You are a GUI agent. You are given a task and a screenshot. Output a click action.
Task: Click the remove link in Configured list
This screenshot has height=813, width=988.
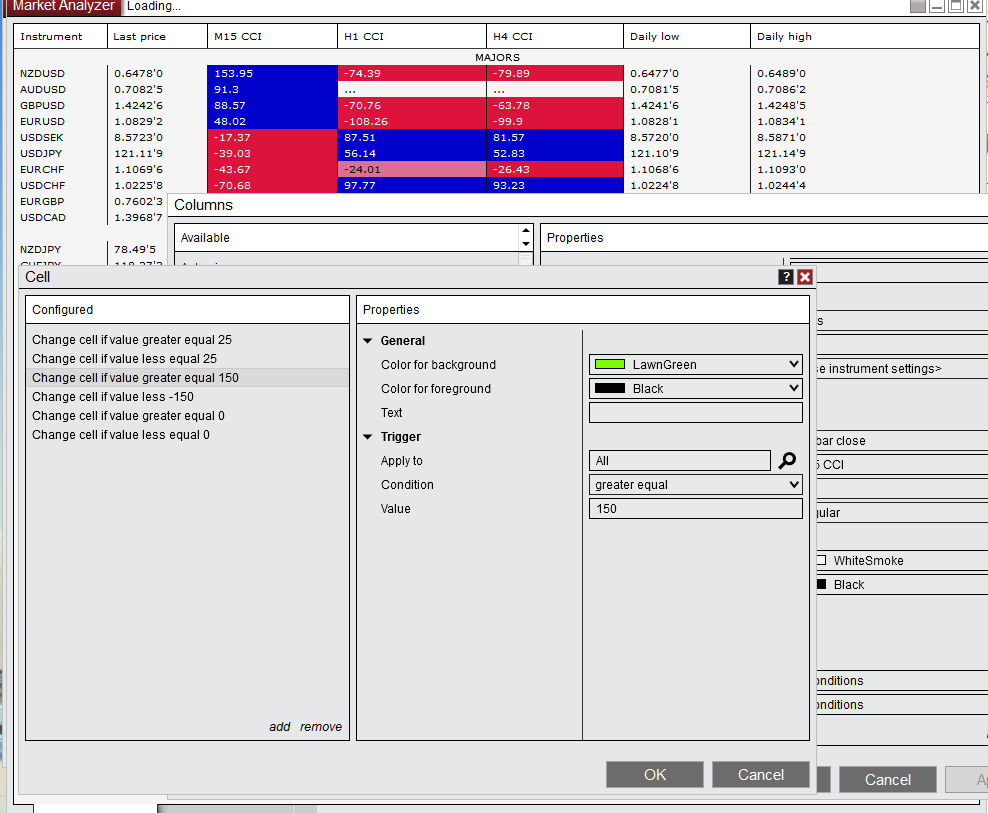321,727
